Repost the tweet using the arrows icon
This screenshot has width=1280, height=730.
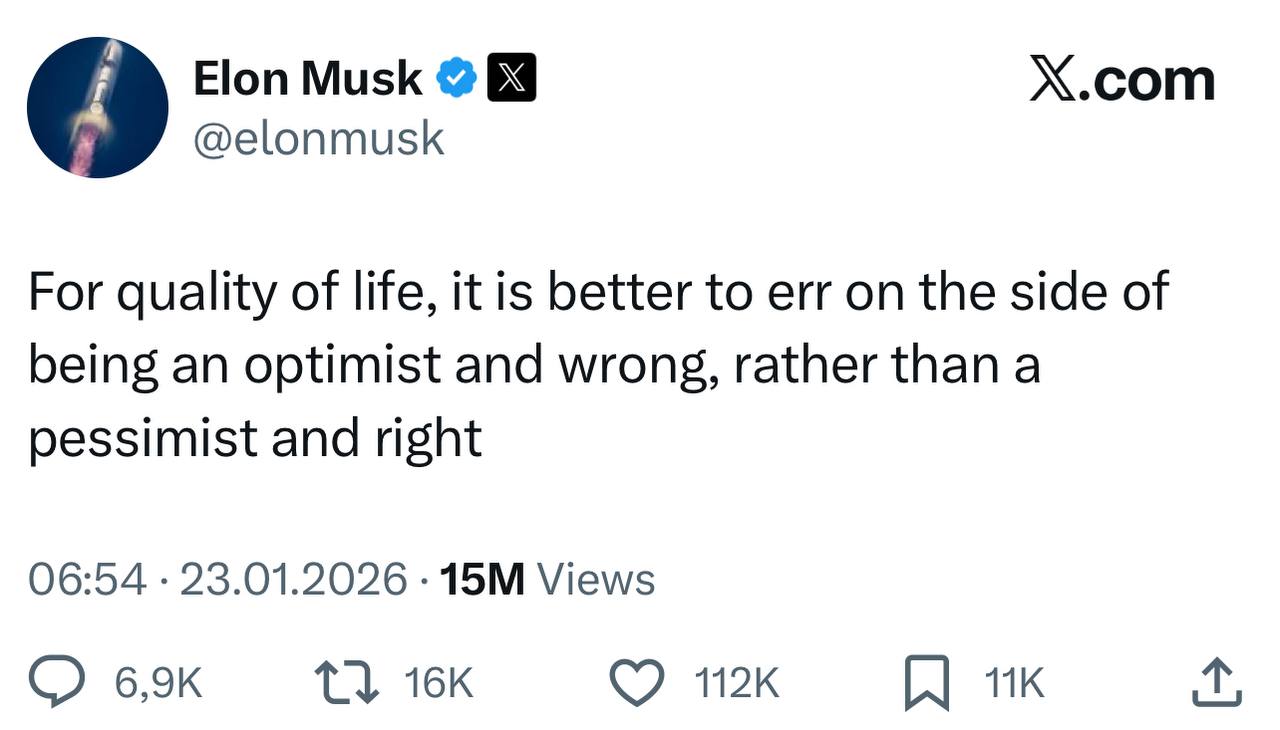[x=347, y=683]
